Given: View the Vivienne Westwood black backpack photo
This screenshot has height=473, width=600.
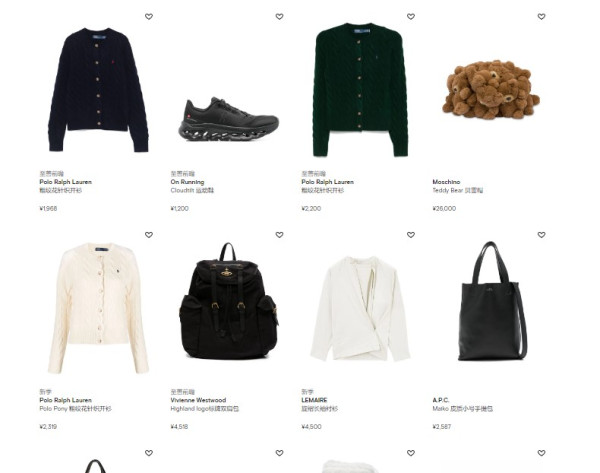Looking at the screenshot, I should coord(228,300).
